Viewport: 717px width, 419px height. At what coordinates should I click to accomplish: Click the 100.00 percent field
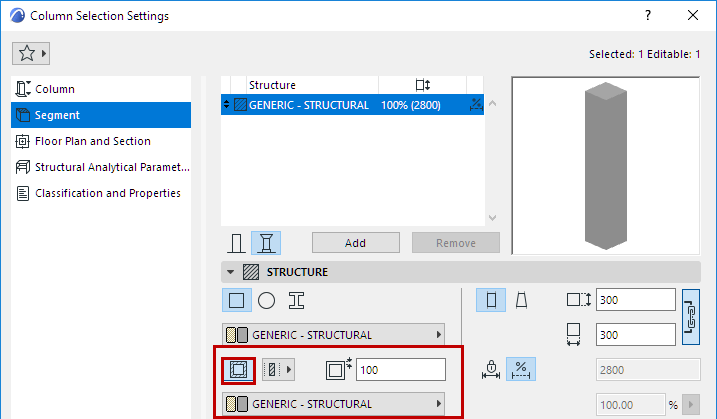tap(631, 405)
